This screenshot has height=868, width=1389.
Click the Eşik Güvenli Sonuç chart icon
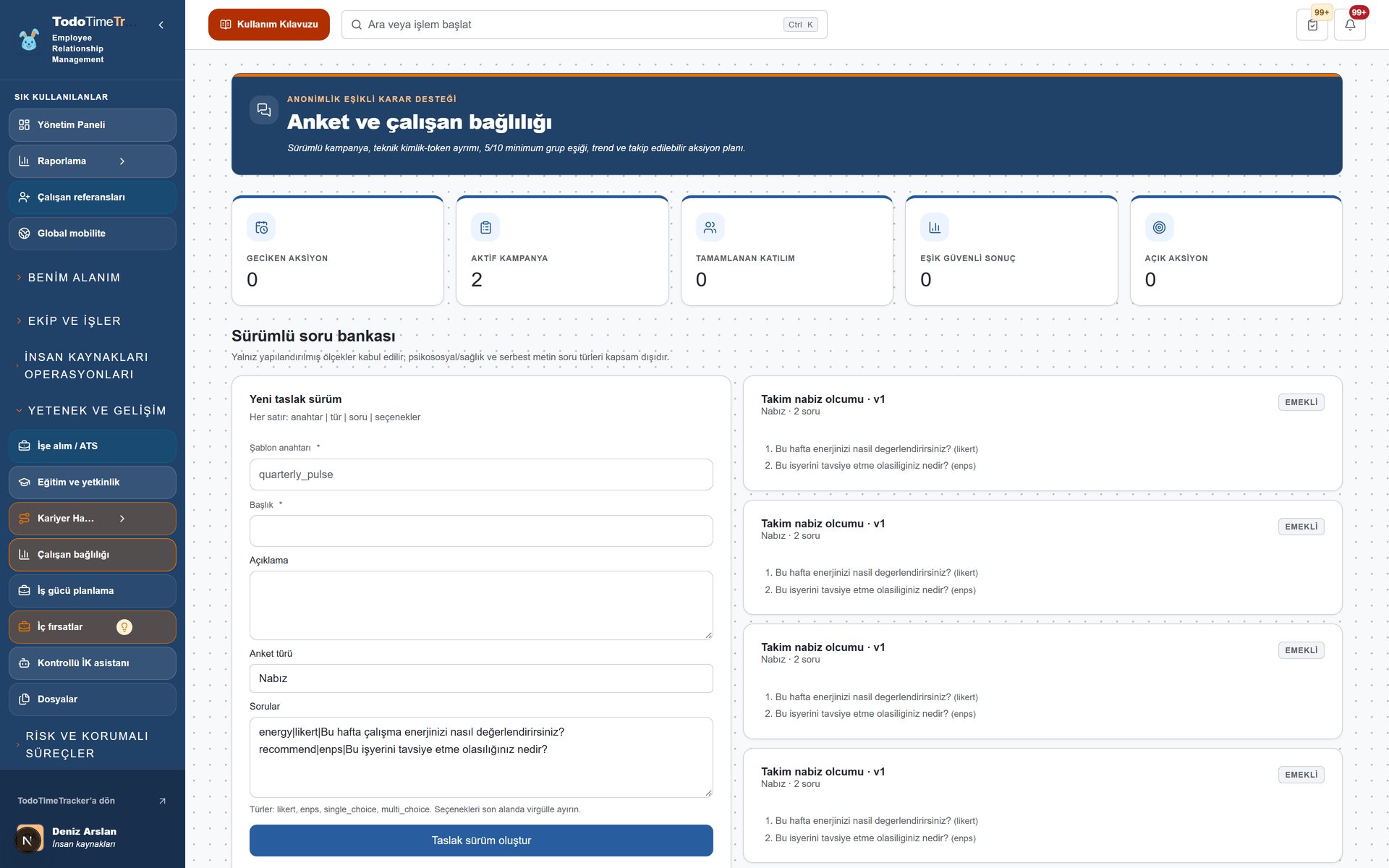(935, 227)
